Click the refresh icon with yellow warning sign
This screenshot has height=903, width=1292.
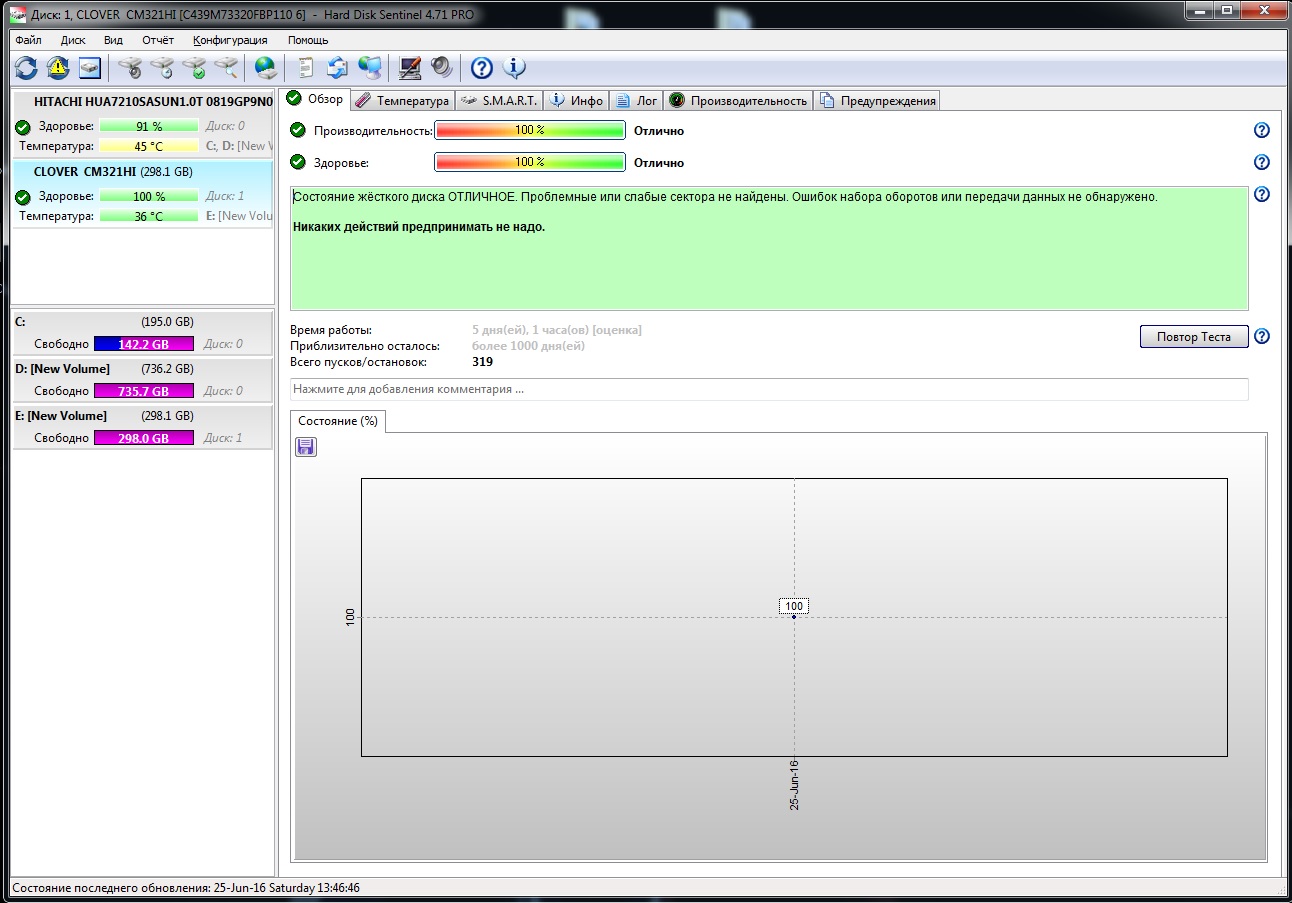click(58, 68)
